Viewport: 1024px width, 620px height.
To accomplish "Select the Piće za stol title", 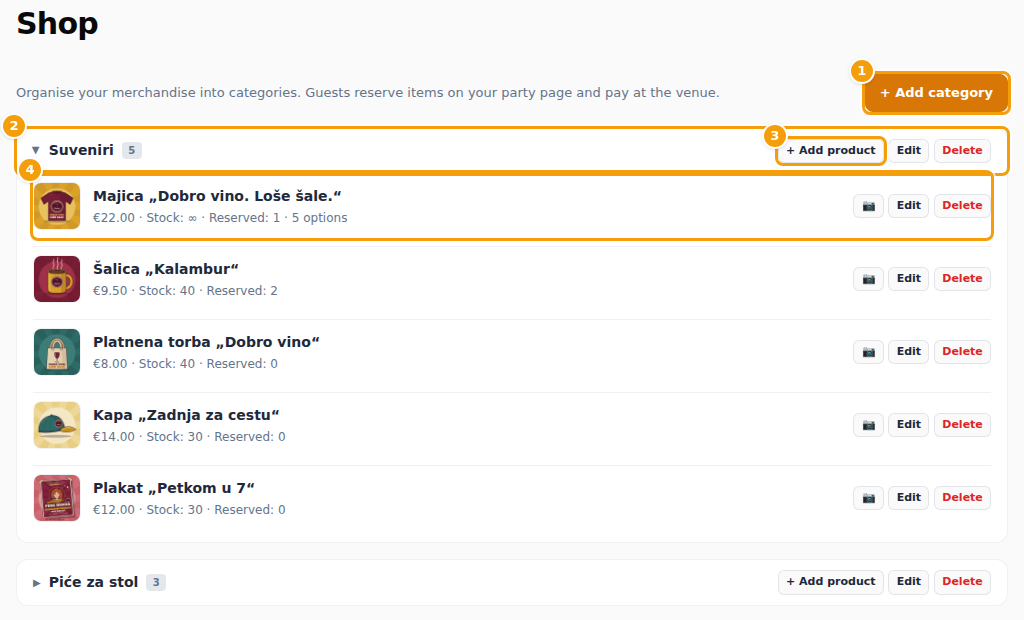I will click(x=93, y=582).
